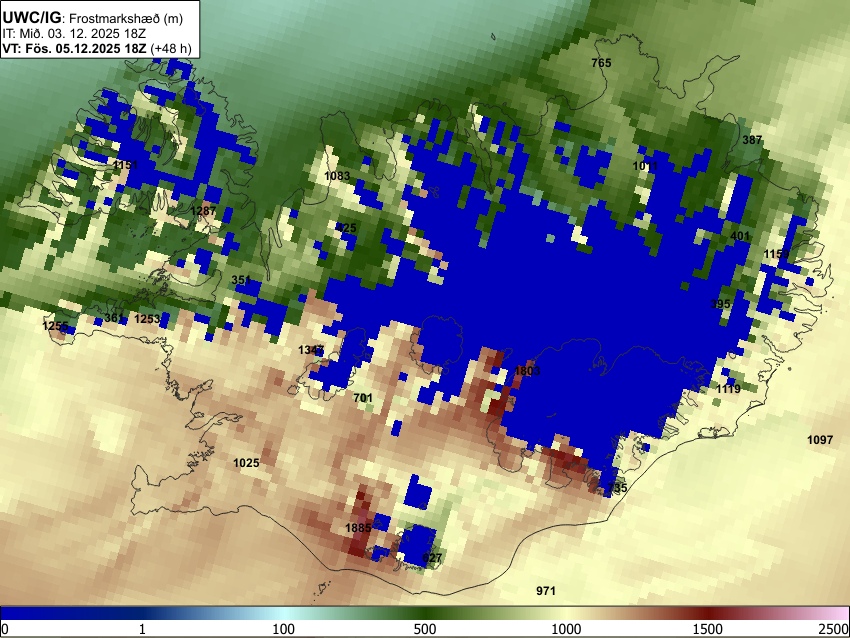Click the title text "Frostmarkshæð (m)"
The height and width of the screenshot is (638, 850).
point(126,18)
